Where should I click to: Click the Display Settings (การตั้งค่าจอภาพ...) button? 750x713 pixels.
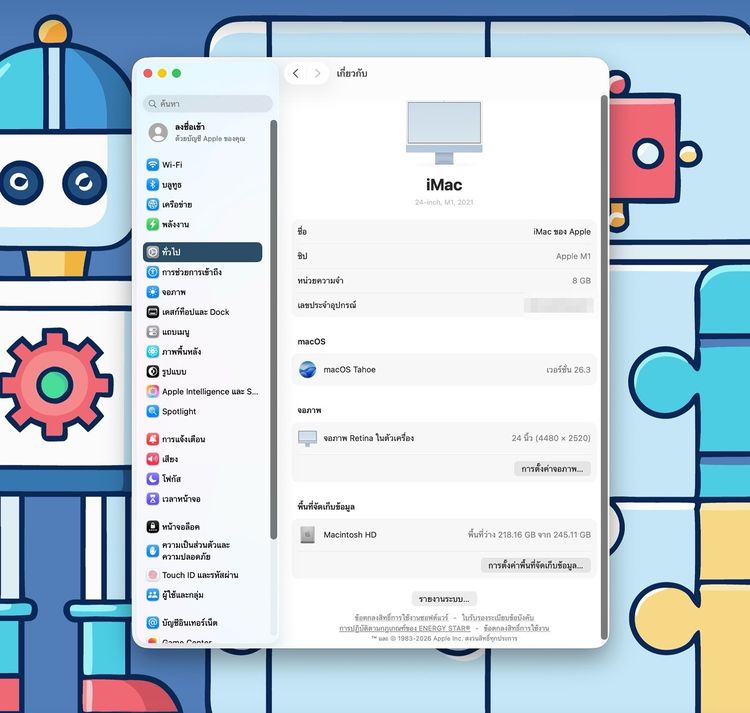(553, 468)
